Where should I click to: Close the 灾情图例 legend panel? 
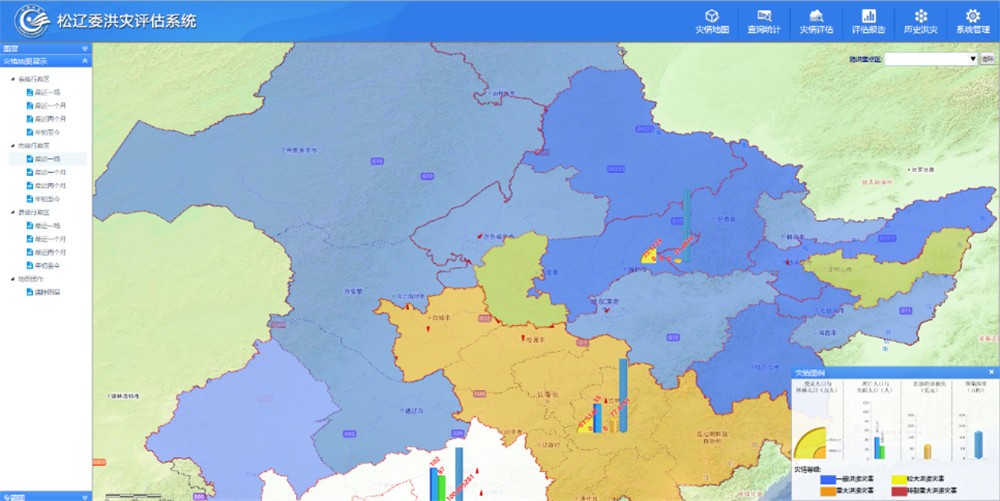pos(991,372)
